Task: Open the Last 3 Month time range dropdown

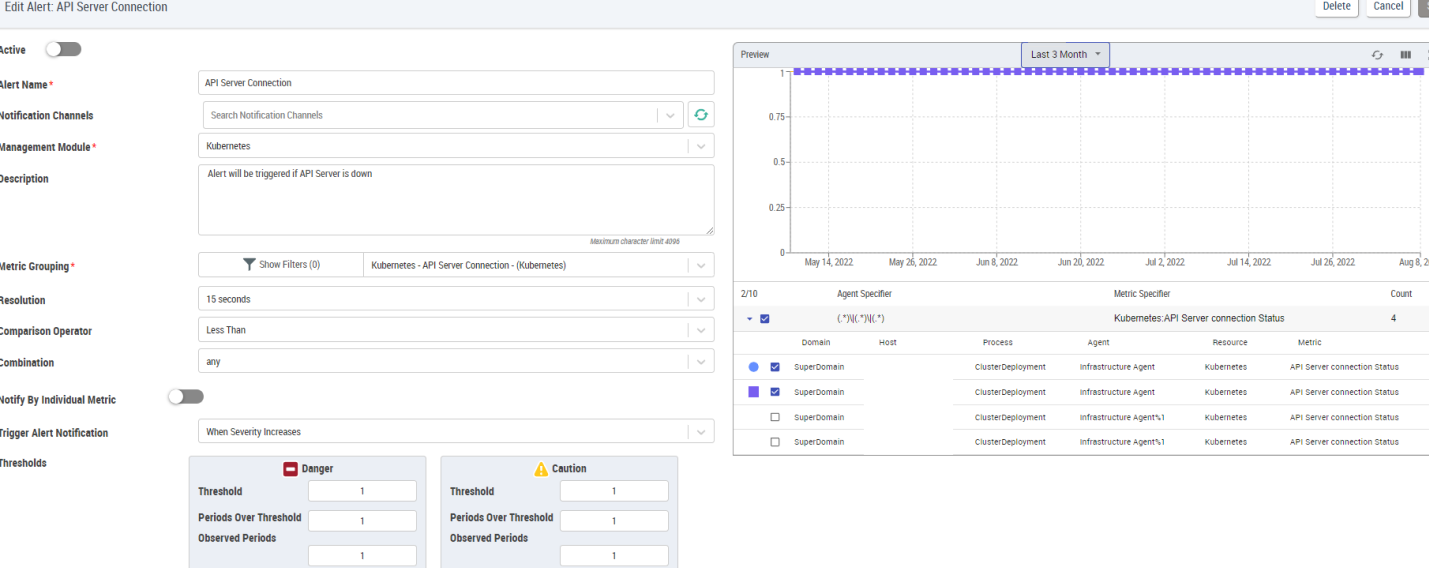Action: (x=1065, y=55)
